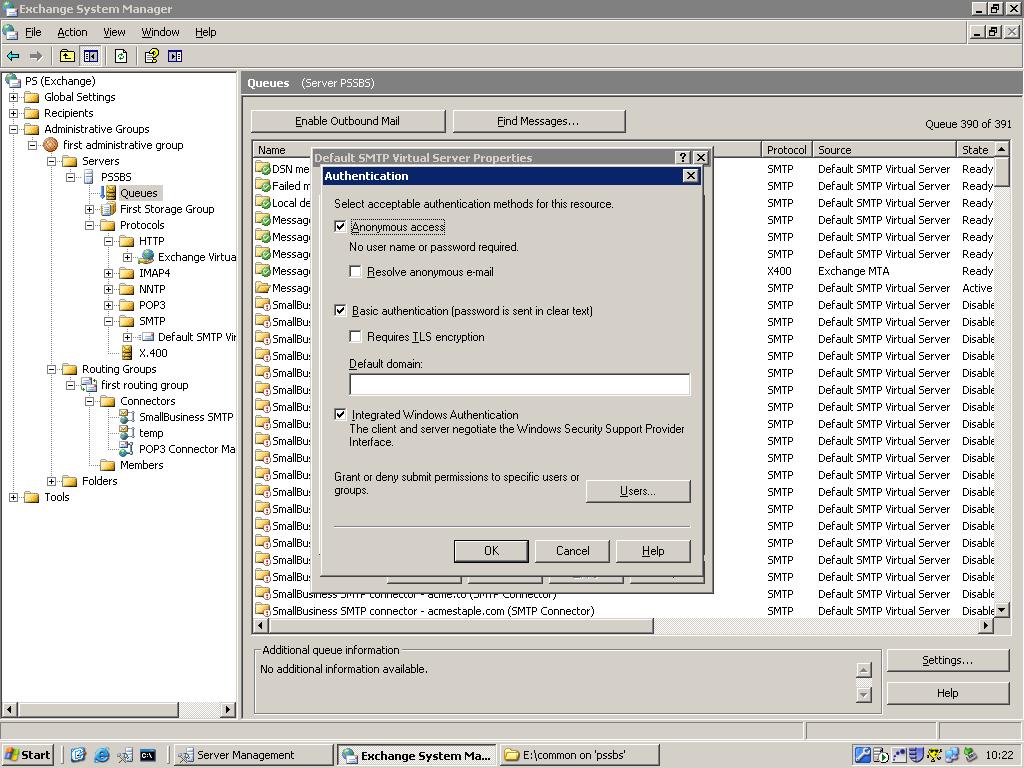The width and height of the screenshot is (1024, 768).
Task: Click the Back arrow toolbar icon
Action: click(x=13, y=56)
